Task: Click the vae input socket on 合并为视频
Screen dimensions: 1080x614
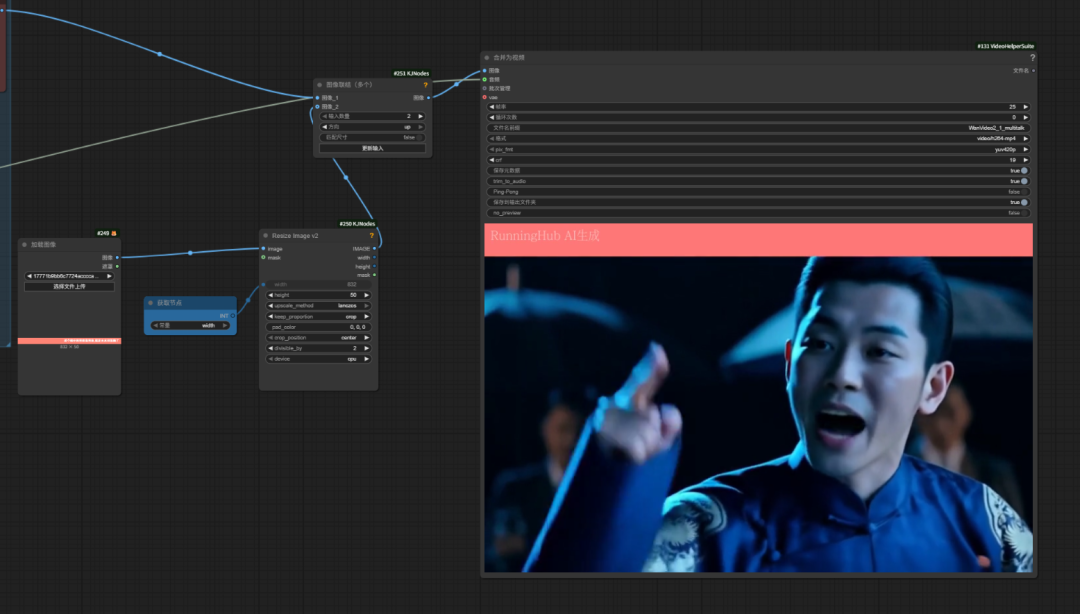Action: pos(485,97)
